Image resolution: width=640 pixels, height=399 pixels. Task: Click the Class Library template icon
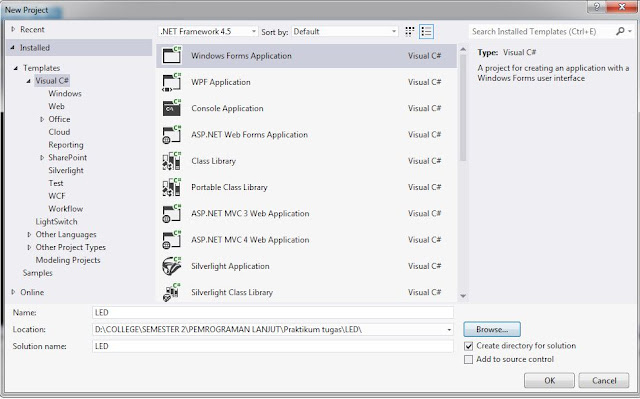click(172, 161)
